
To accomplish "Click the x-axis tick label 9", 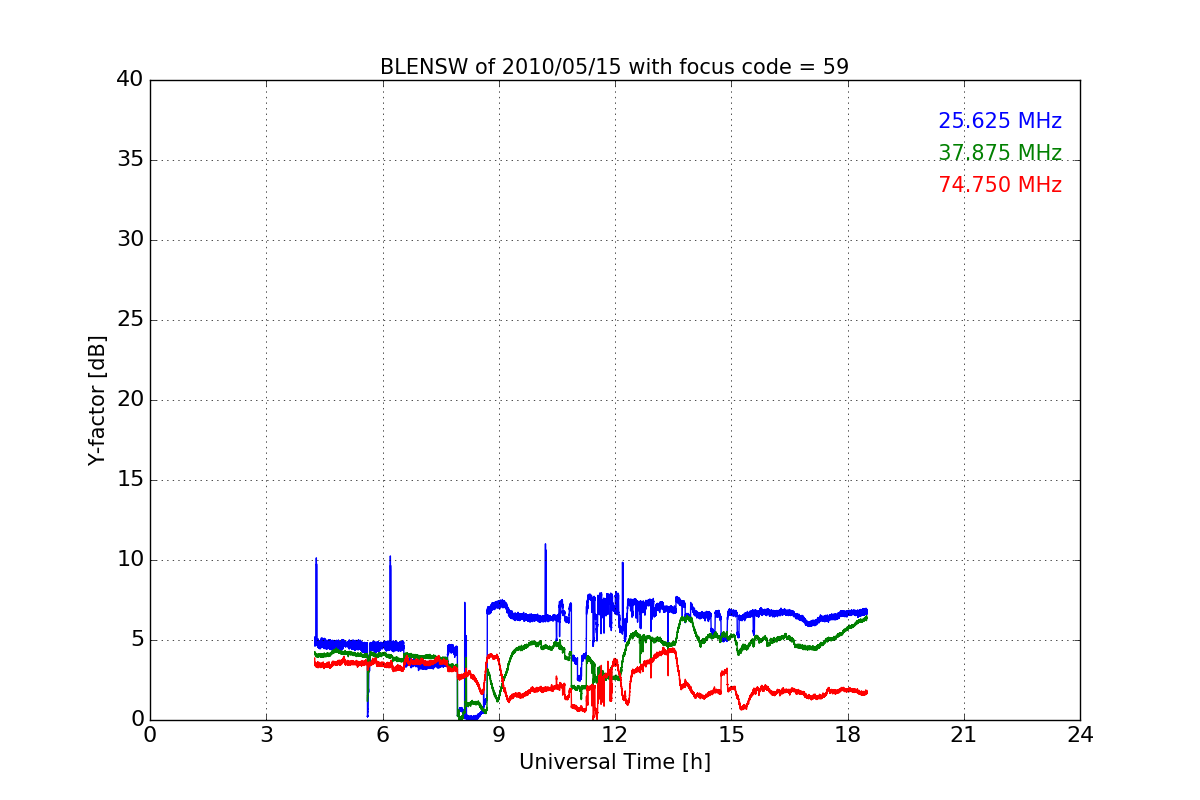I will 499,734.
